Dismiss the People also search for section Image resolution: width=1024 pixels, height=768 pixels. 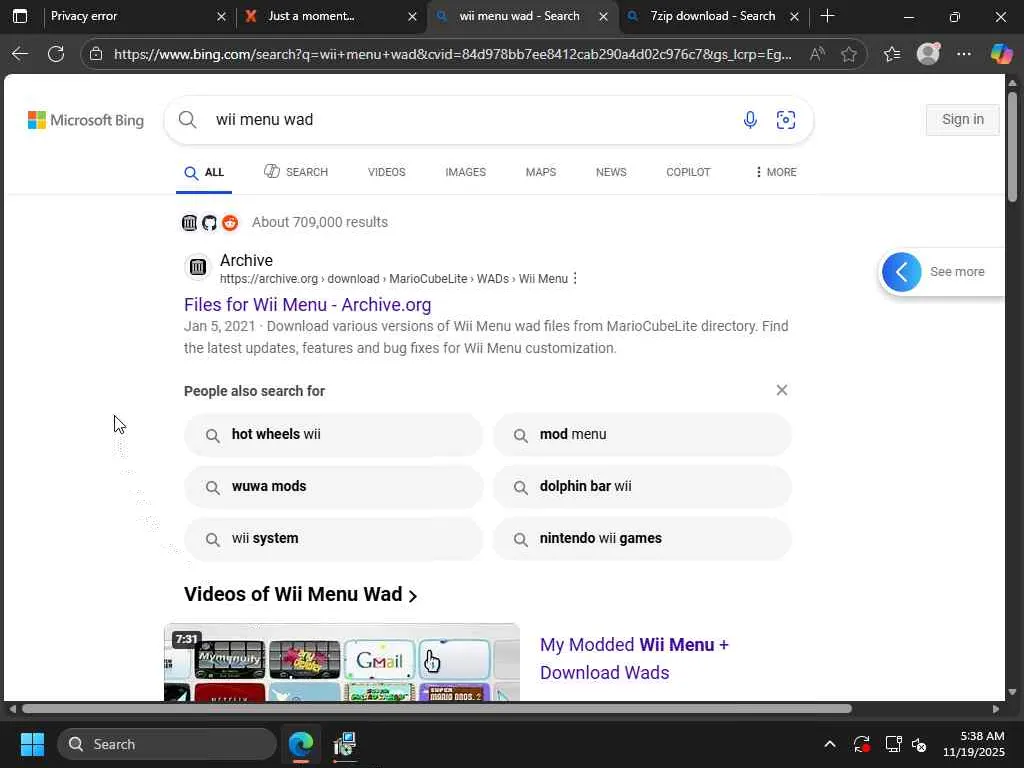[782, 390]
